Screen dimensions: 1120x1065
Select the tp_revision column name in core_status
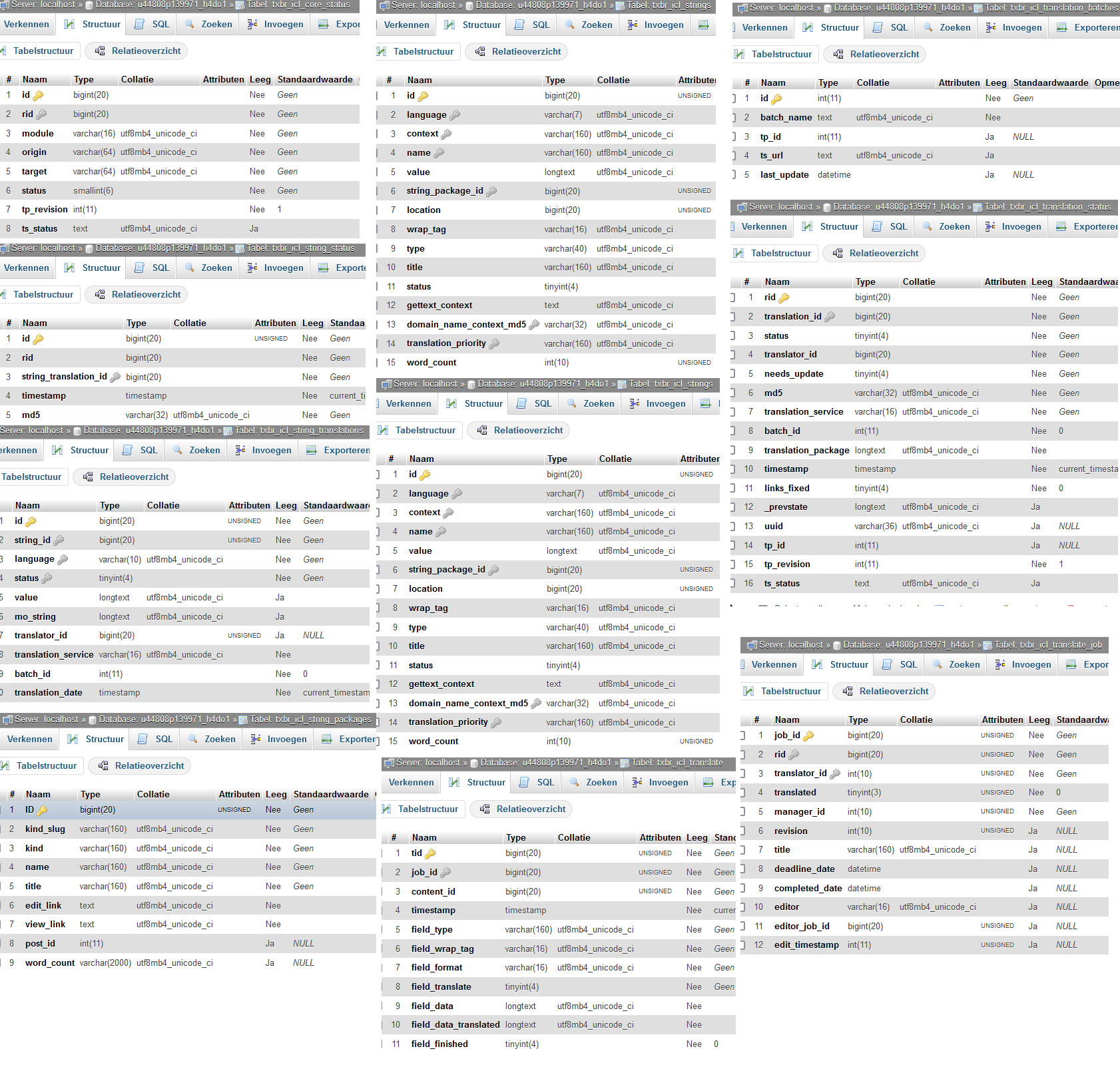tap(45, 210)
